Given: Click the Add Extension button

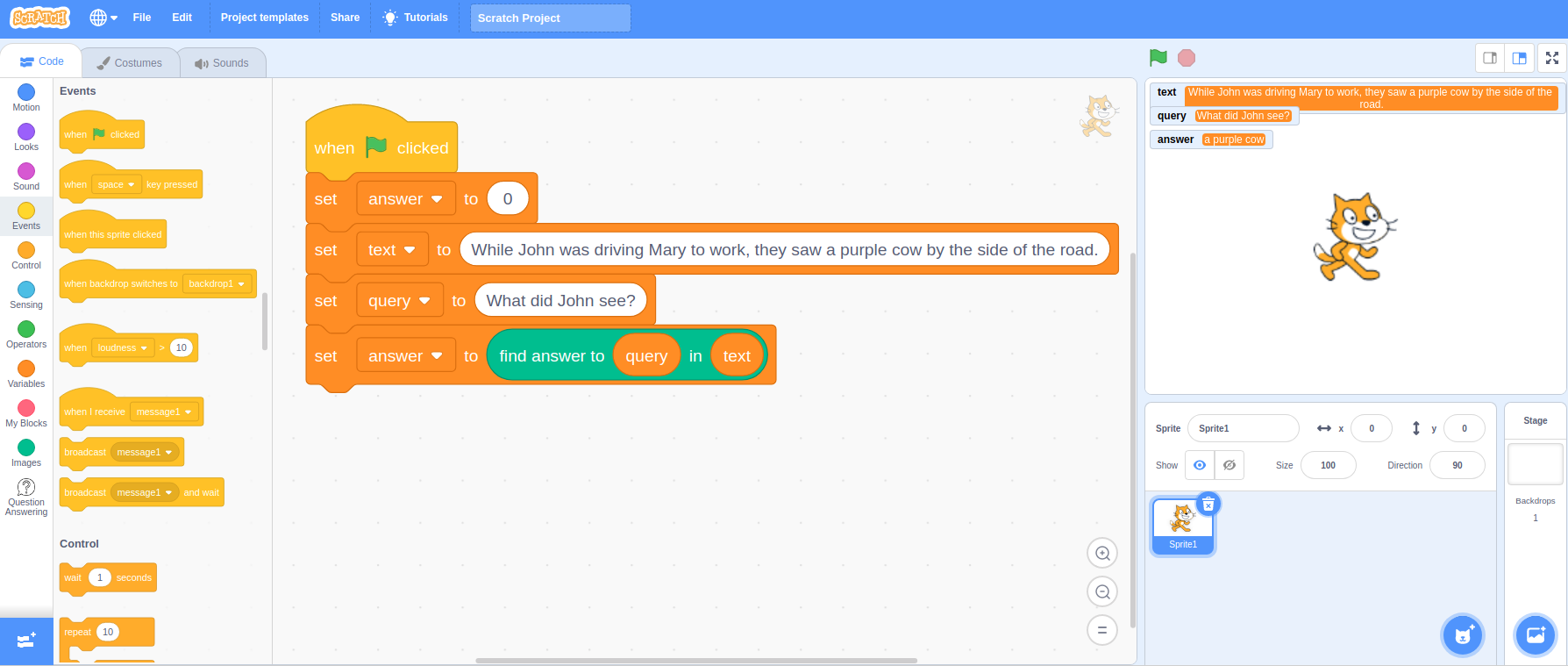Looking at the screenshot, I should click(26, 641).
